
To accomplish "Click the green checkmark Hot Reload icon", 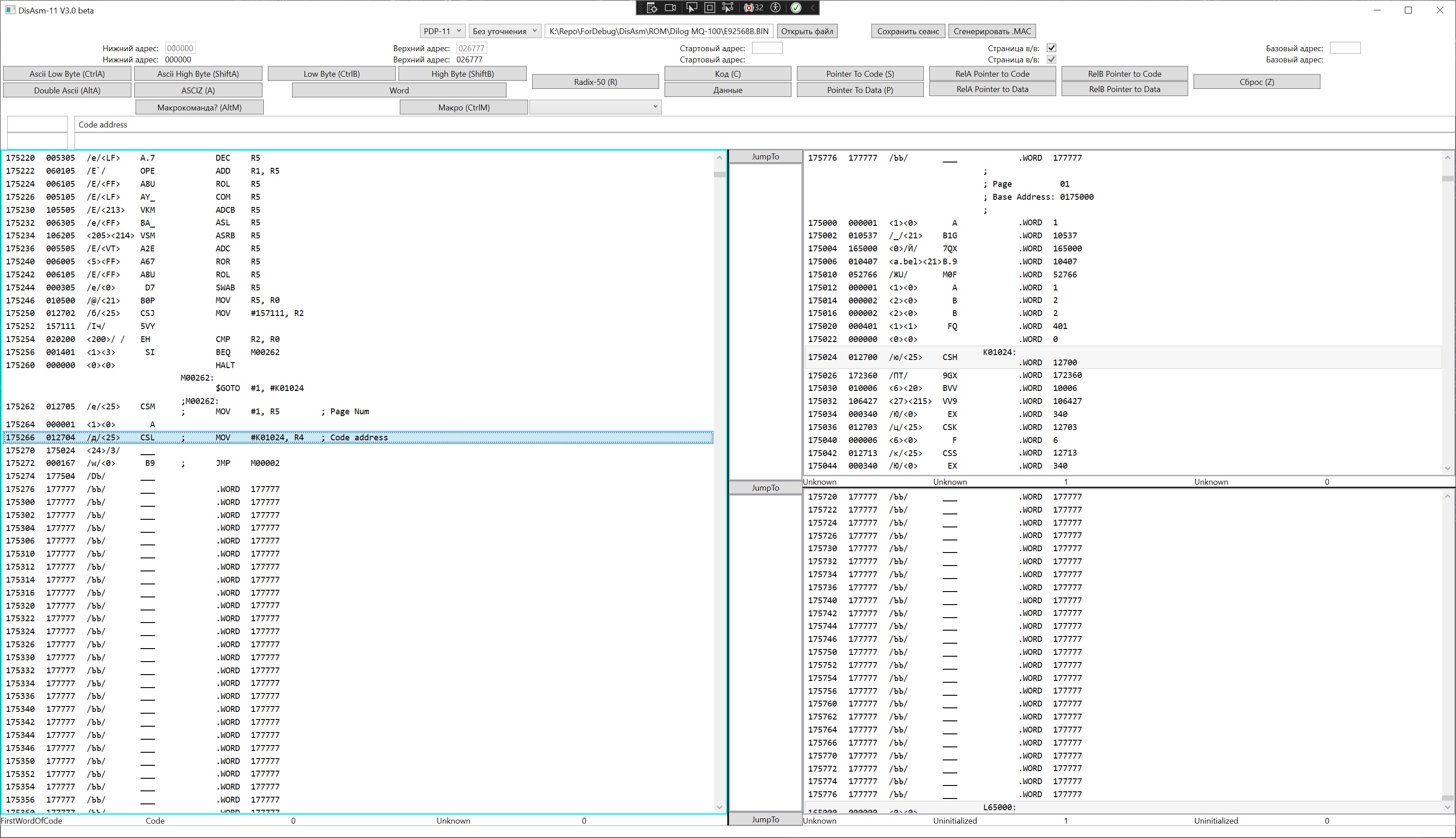I will click(796, 8).
